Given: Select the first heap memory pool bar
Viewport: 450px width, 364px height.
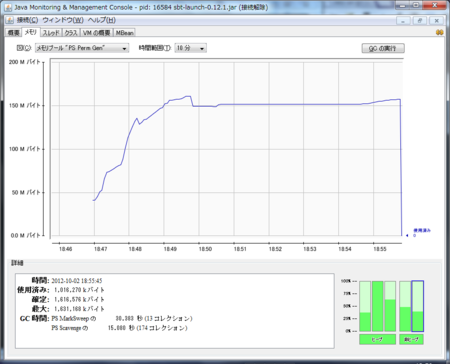Looking at the screenshot, I should (x=365, y=306).
